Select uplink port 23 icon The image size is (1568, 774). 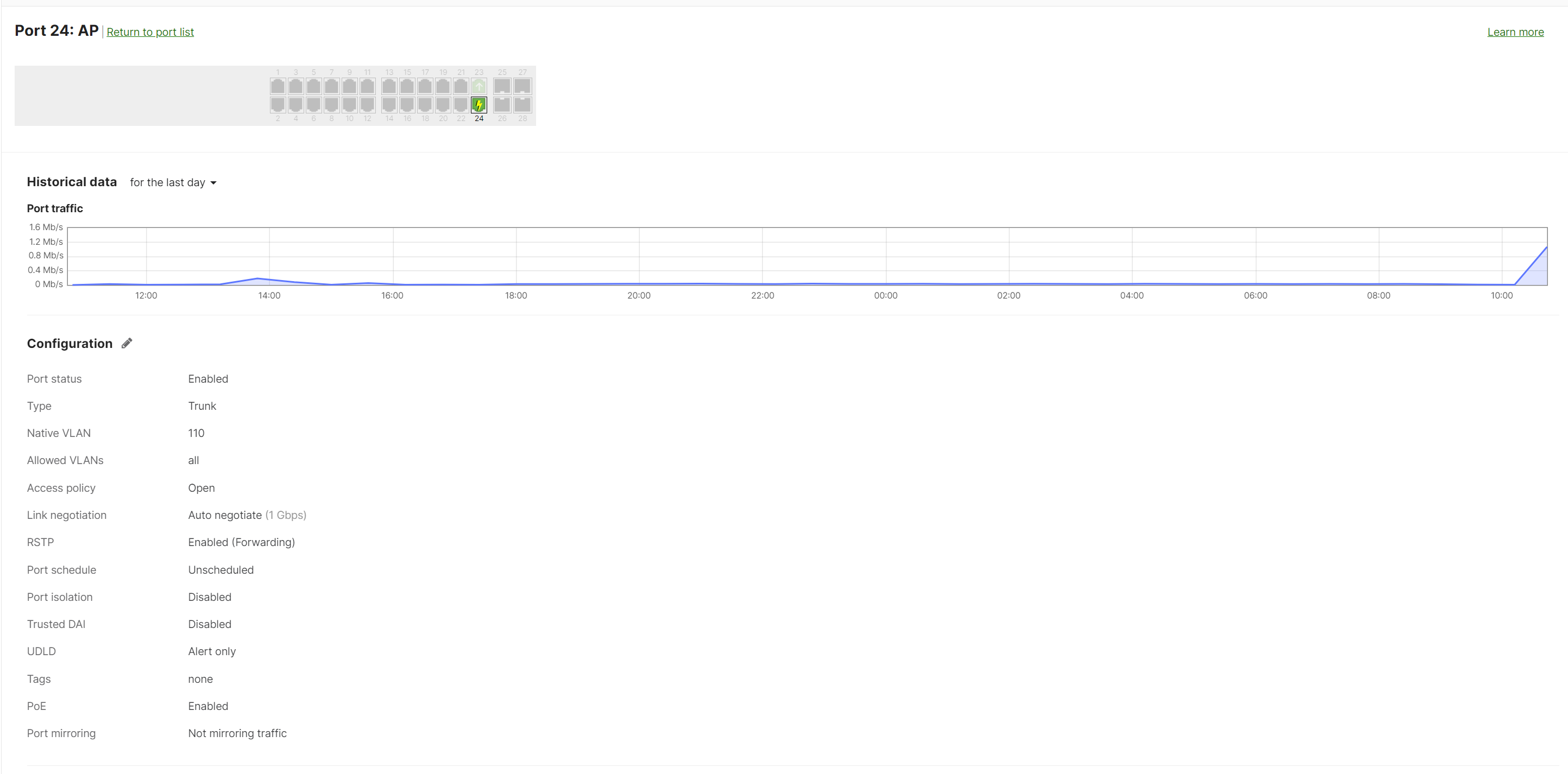coord(479,86)
